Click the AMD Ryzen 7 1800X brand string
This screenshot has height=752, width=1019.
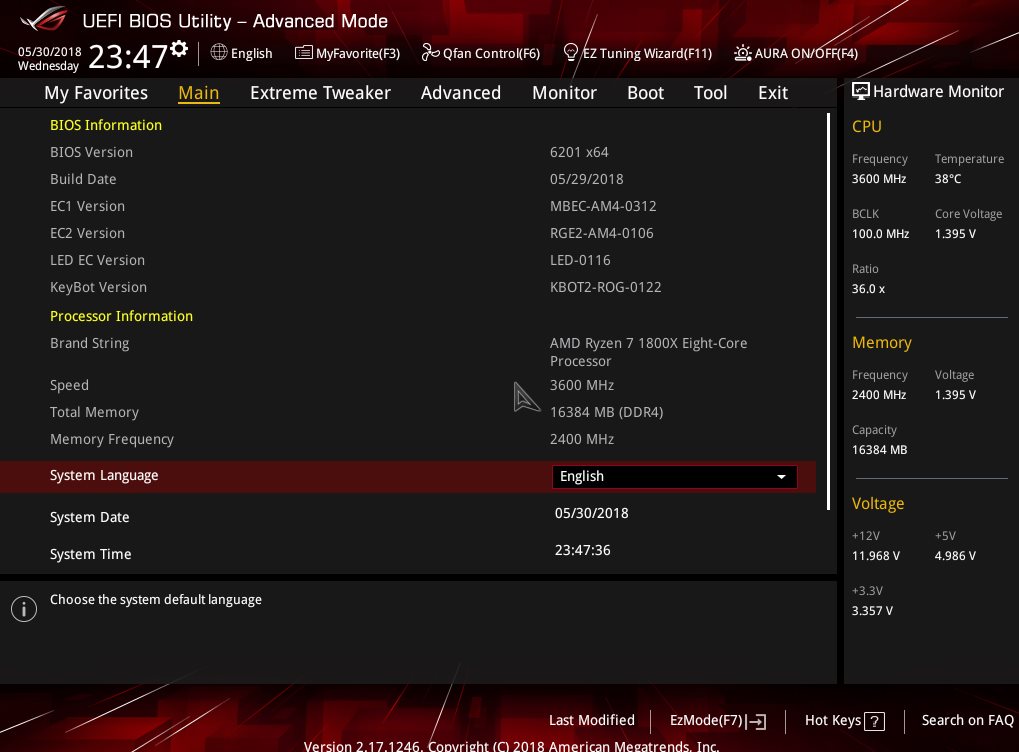tap(649, 352)
